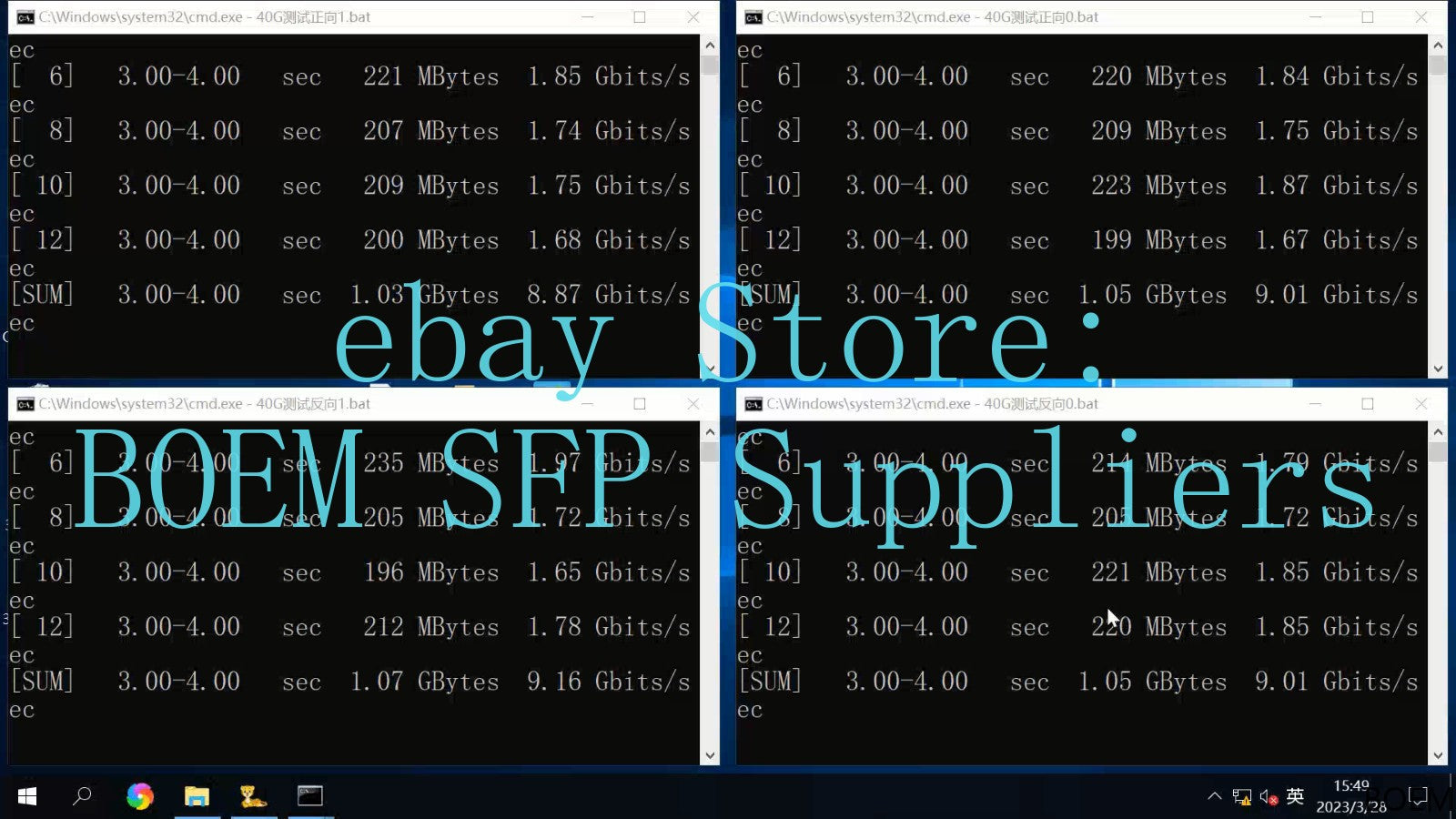Open File Explorer from taskbar

[197, 796]
